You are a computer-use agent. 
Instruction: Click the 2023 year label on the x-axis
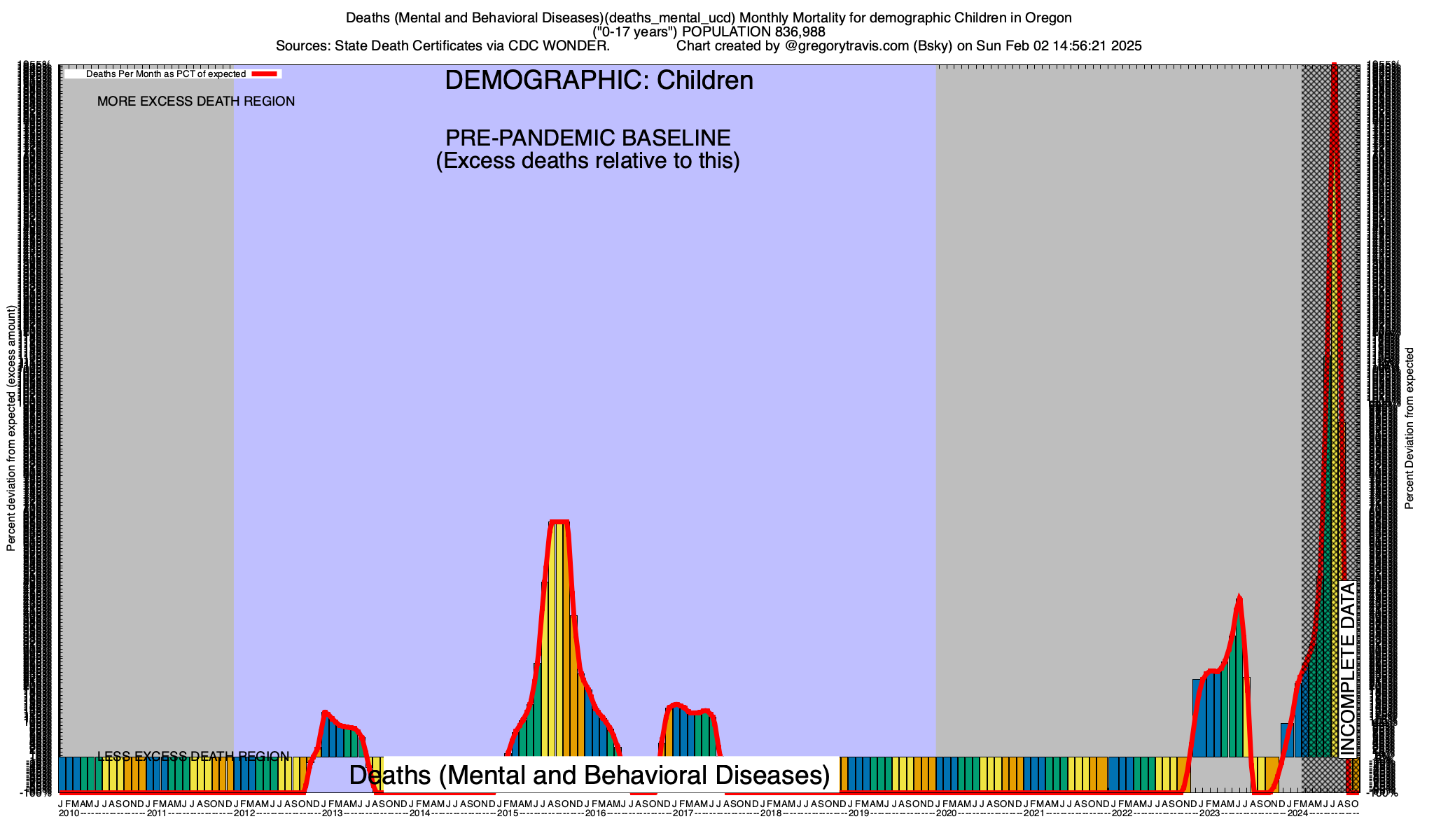[x=1209, y=813]
